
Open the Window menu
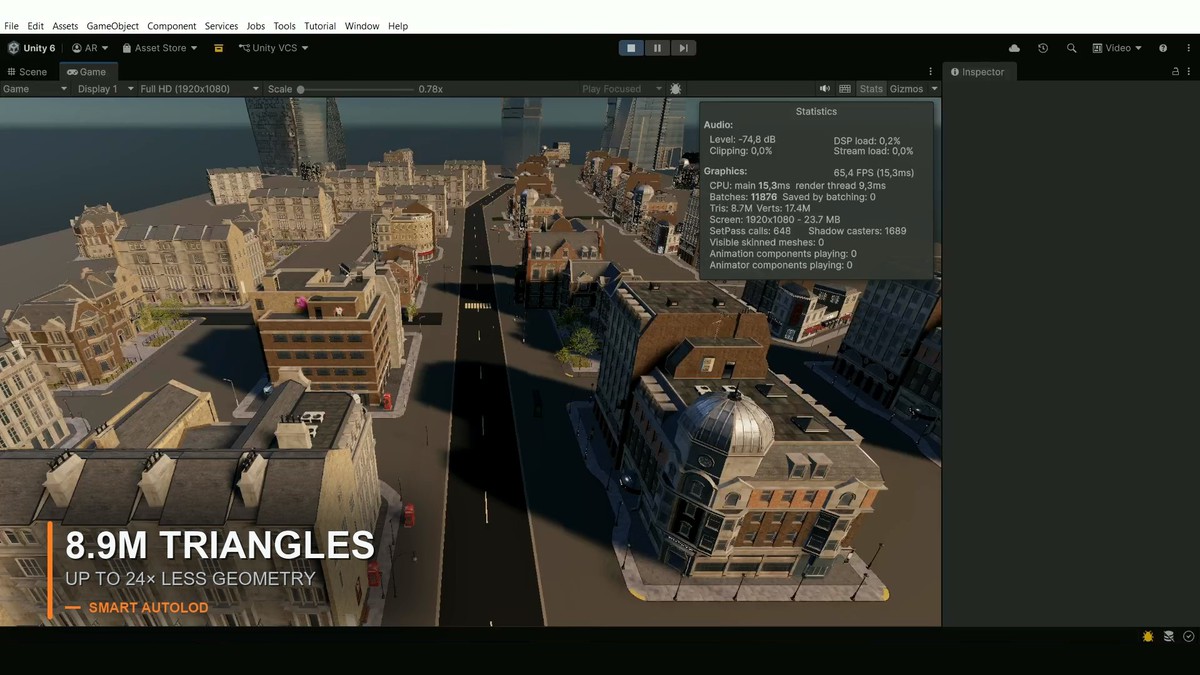pos(362,26)
